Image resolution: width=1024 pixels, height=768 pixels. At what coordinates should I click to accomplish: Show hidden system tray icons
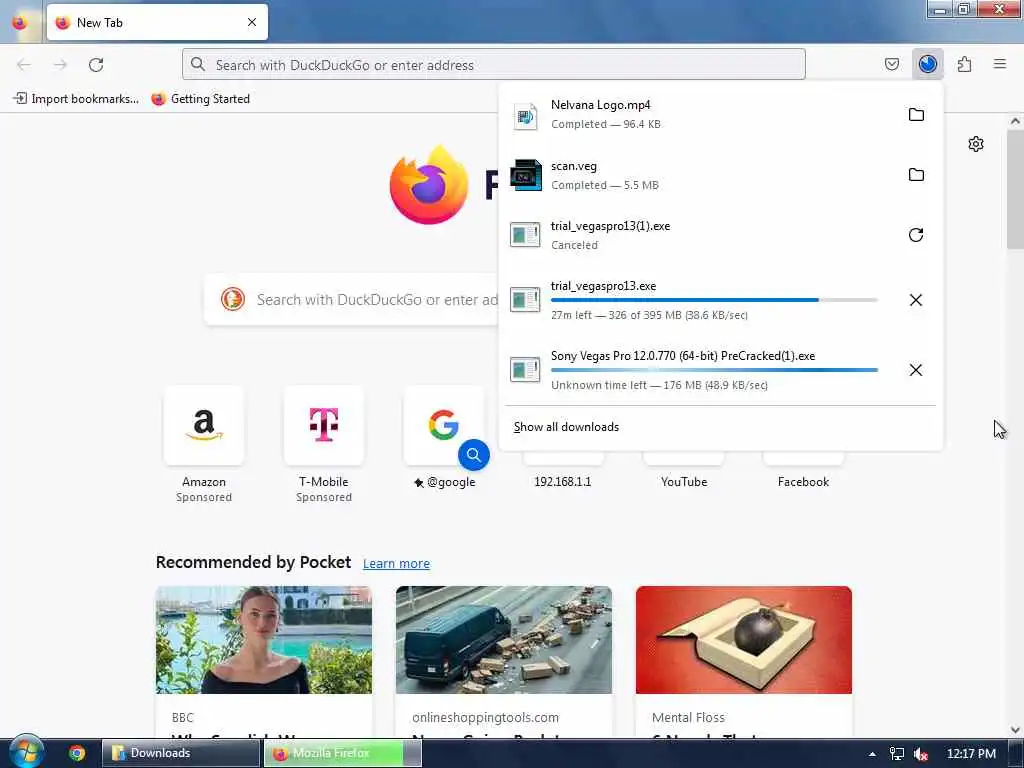coord(872,754)
